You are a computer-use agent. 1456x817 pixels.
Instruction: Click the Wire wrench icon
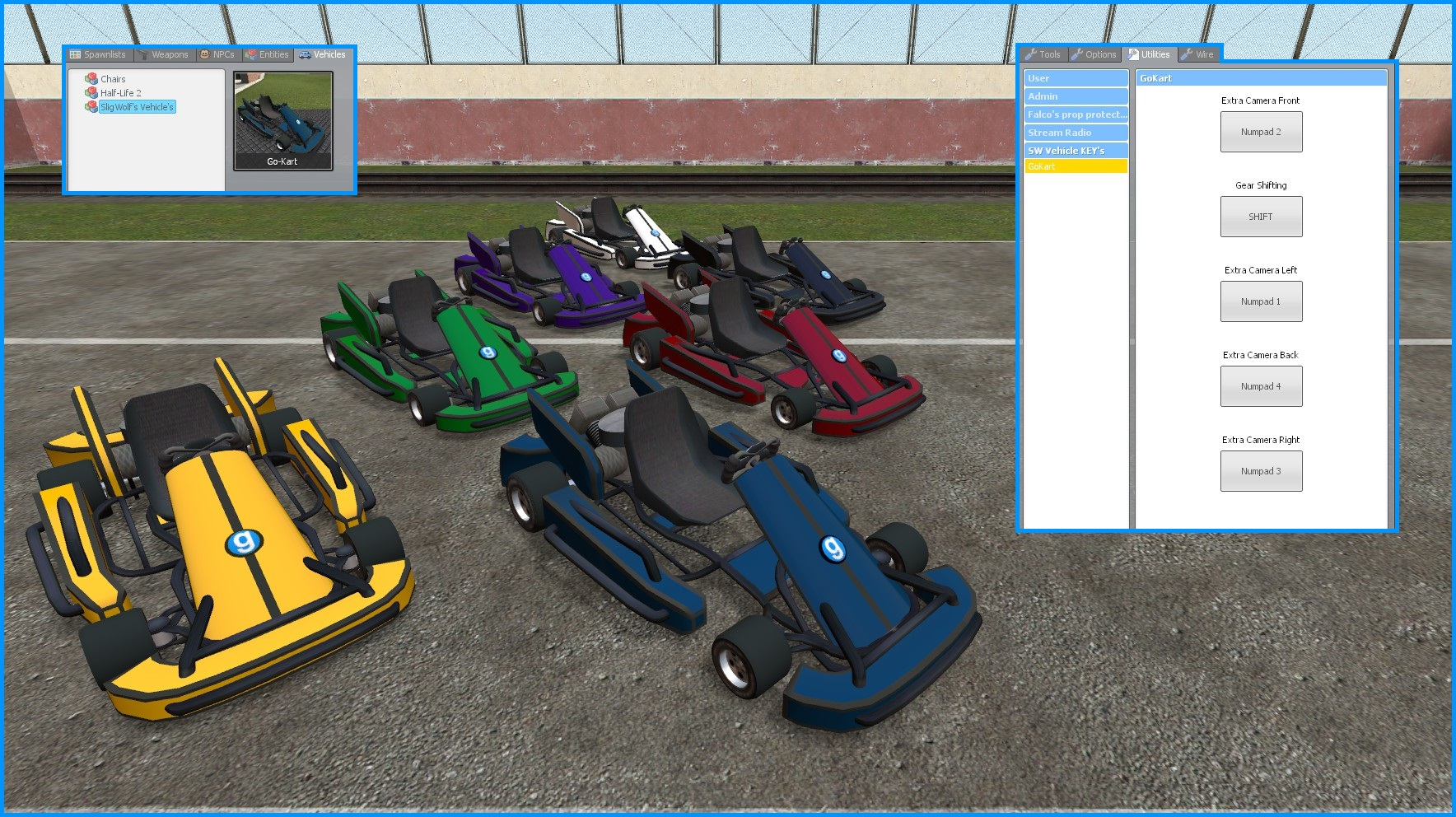coord(1187,55)
